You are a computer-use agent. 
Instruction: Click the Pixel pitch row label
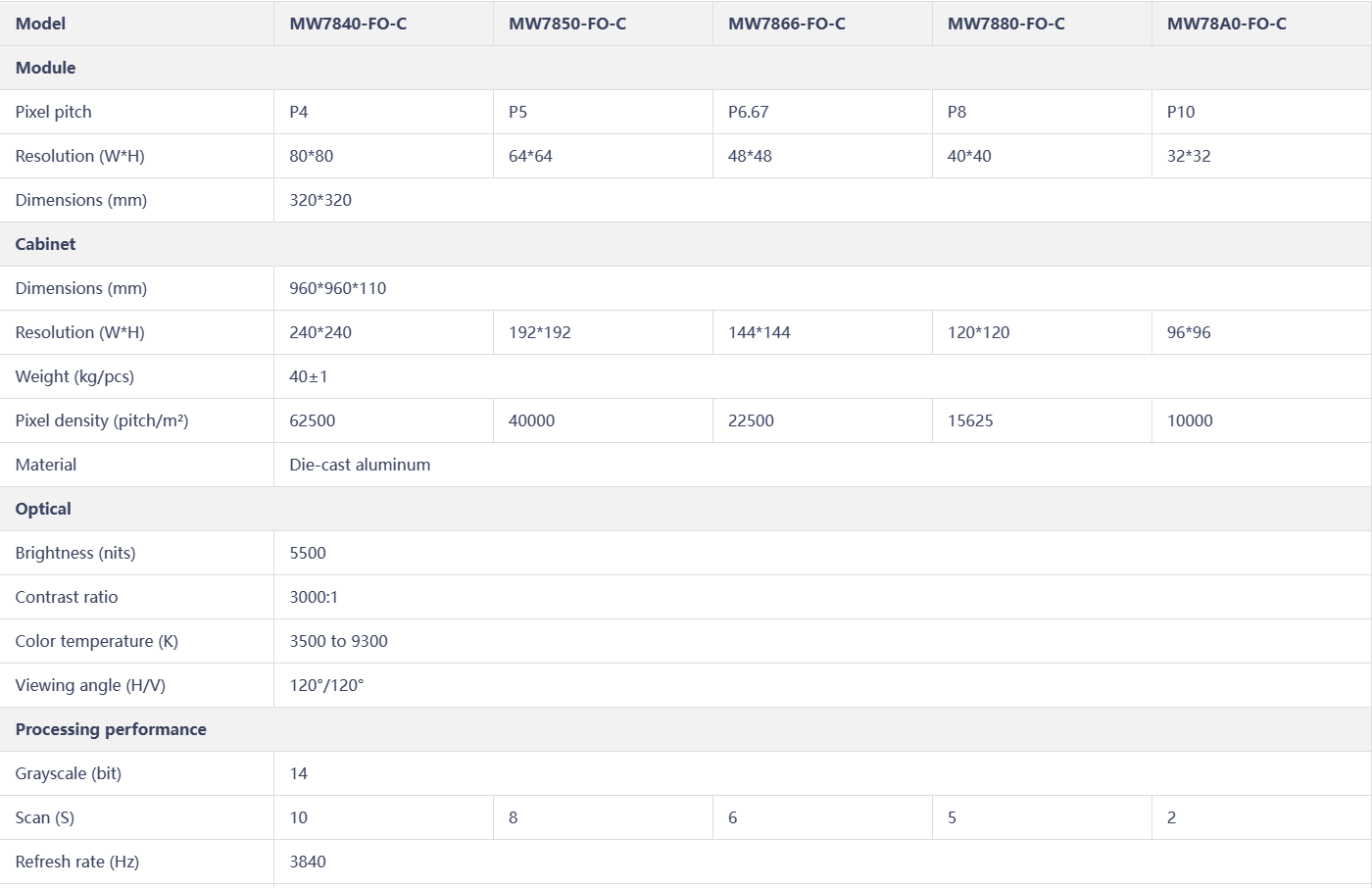53,112
